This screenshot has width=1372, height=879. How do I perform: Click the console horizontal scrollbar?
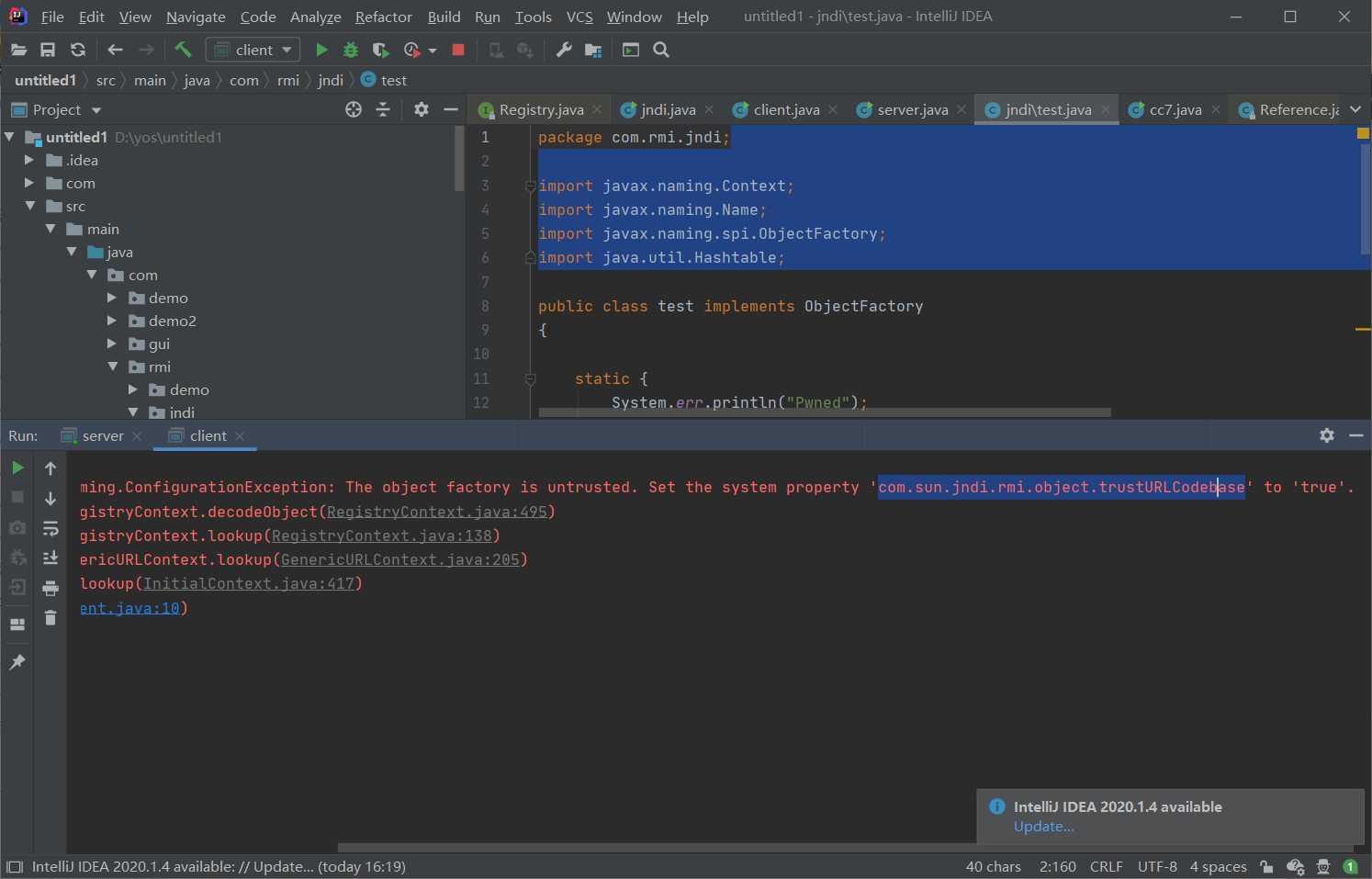(x=845, y=848)
